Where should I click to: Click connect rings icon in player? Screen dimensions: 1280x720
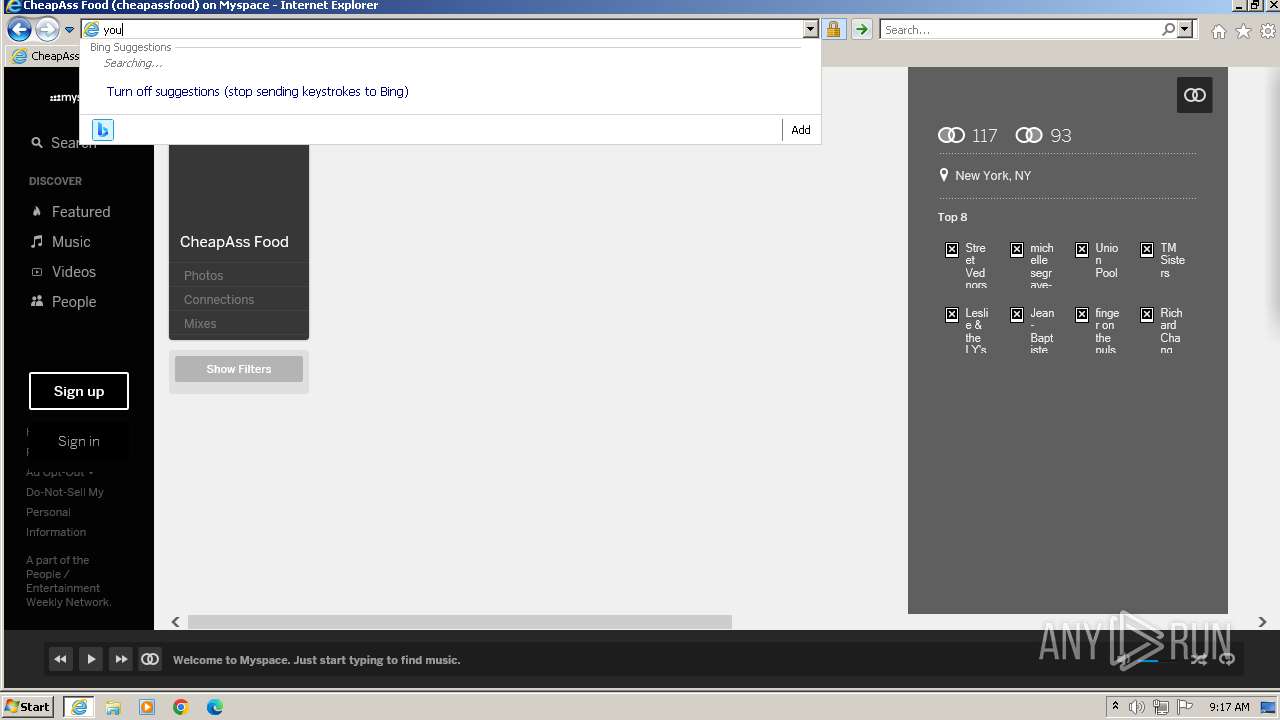pyautogui.click(x=150, y=659)
